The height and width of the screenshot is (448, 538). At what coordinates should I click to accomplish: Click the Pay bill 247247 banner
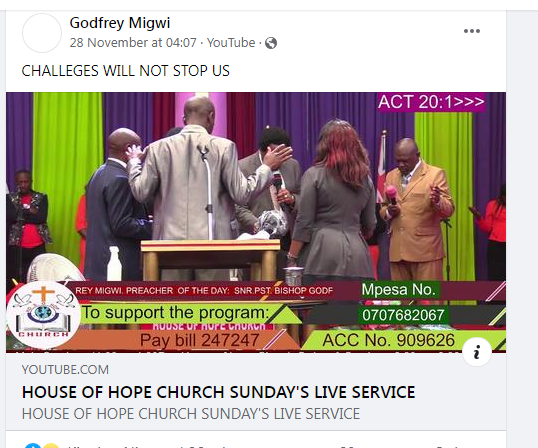[199, 340]
